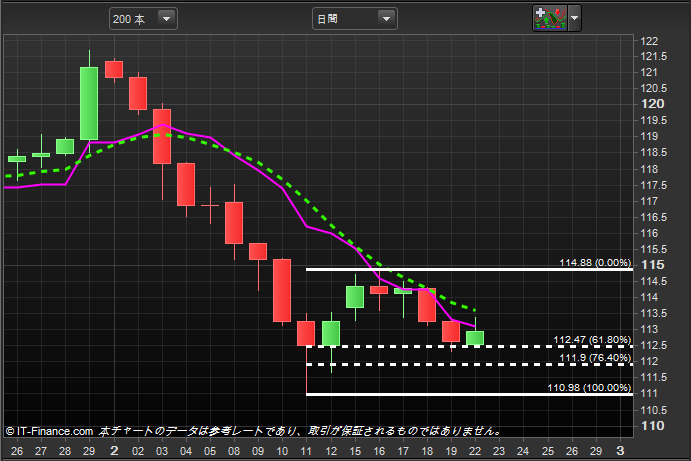Click the 115 price axis label
691x461 pixels.
[x=653, y=265]
